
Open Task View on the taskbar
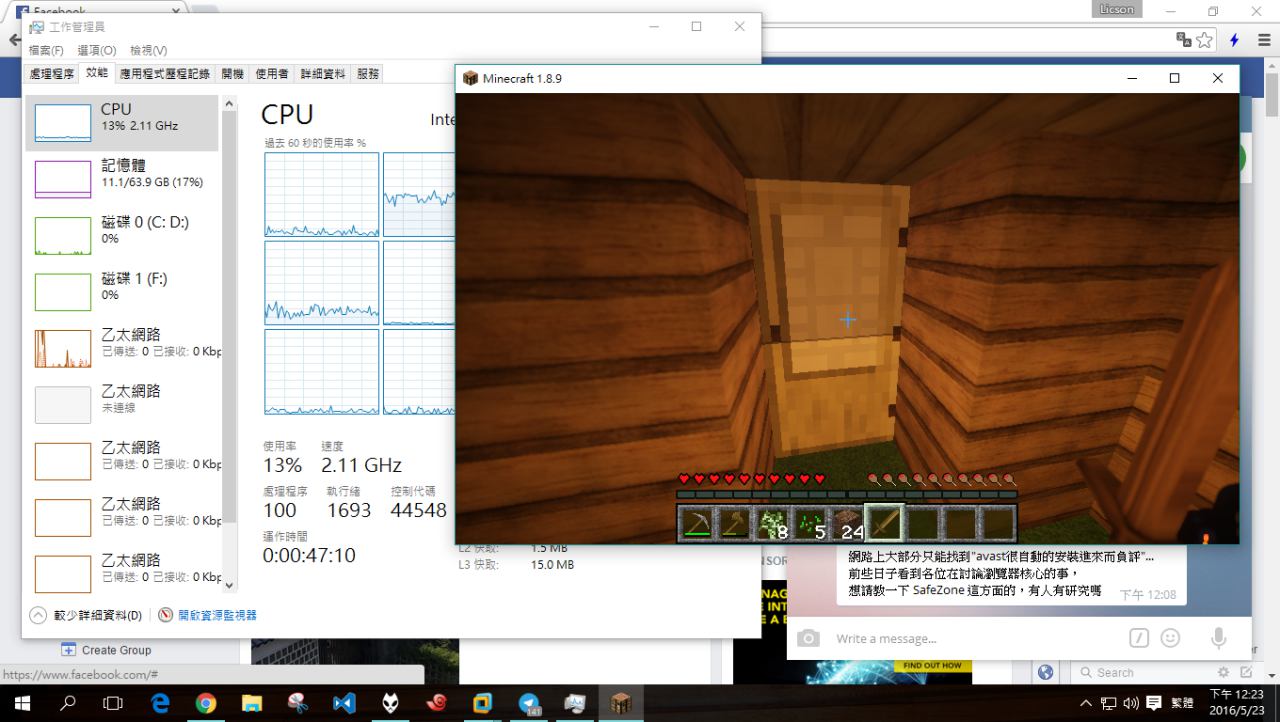pos(113,703)
